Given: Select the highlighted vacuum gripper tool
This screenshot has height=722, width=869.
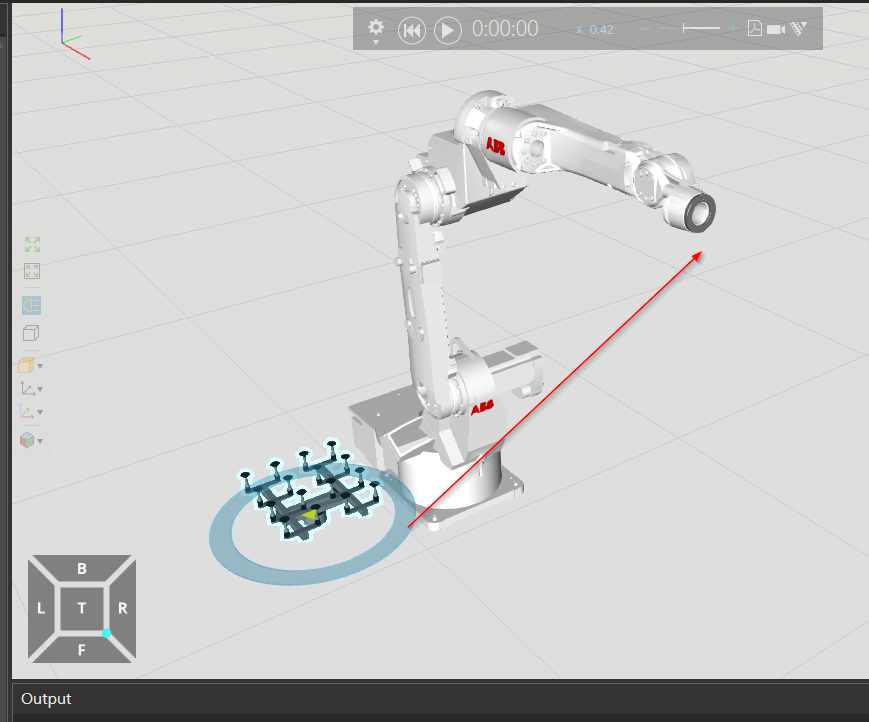Looking at the screenshot, I should [x=310, y=490].
